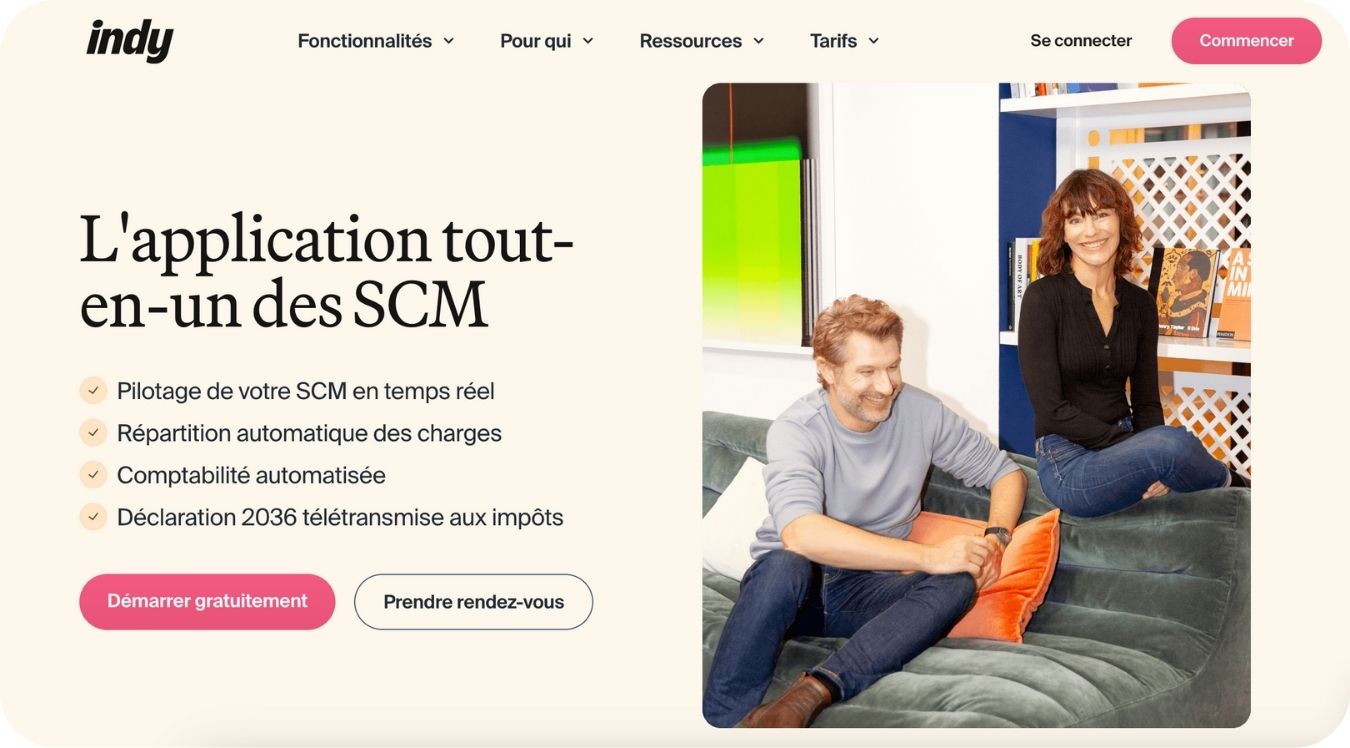Expand the Ressources chevron arrow
Screen dimensions: 1350x748
[758, 41]
